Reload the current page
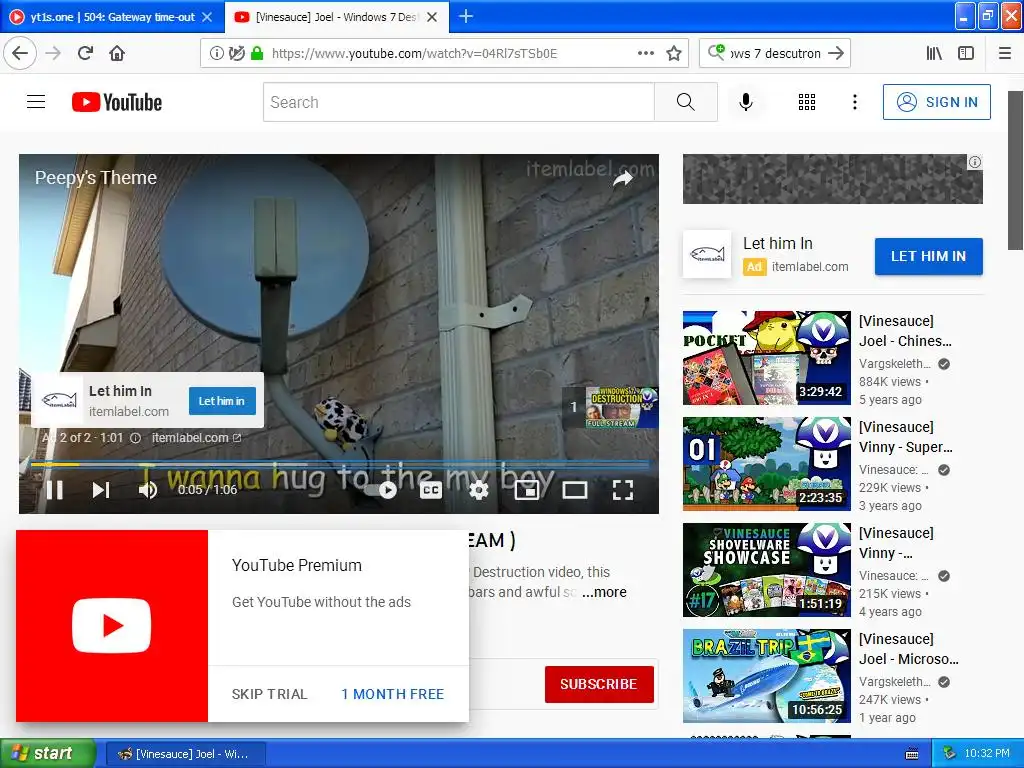1024x768 pixels. coord(85,53)
